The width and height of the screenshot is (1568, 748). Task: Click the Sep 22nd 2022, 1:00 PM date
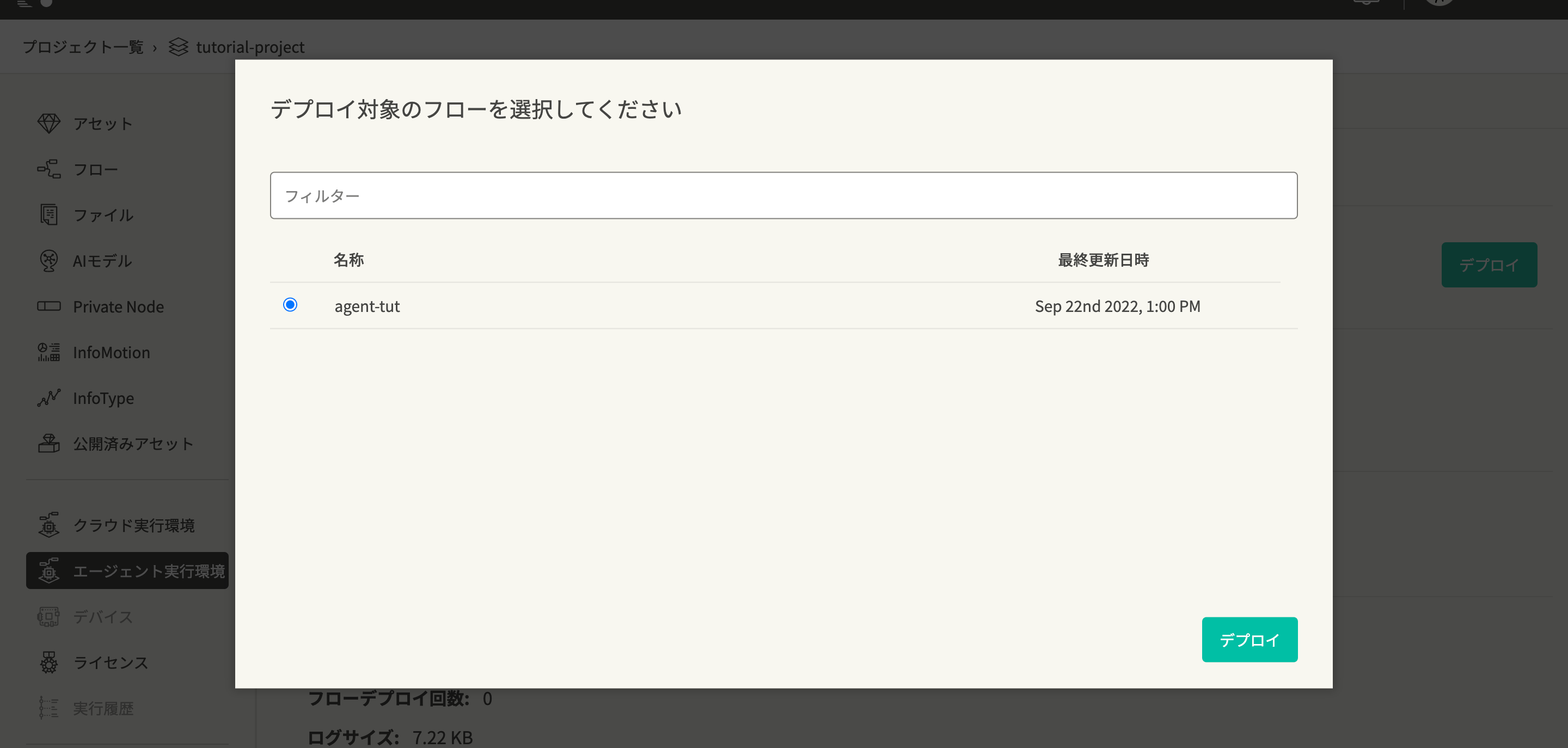point(1118,306)
